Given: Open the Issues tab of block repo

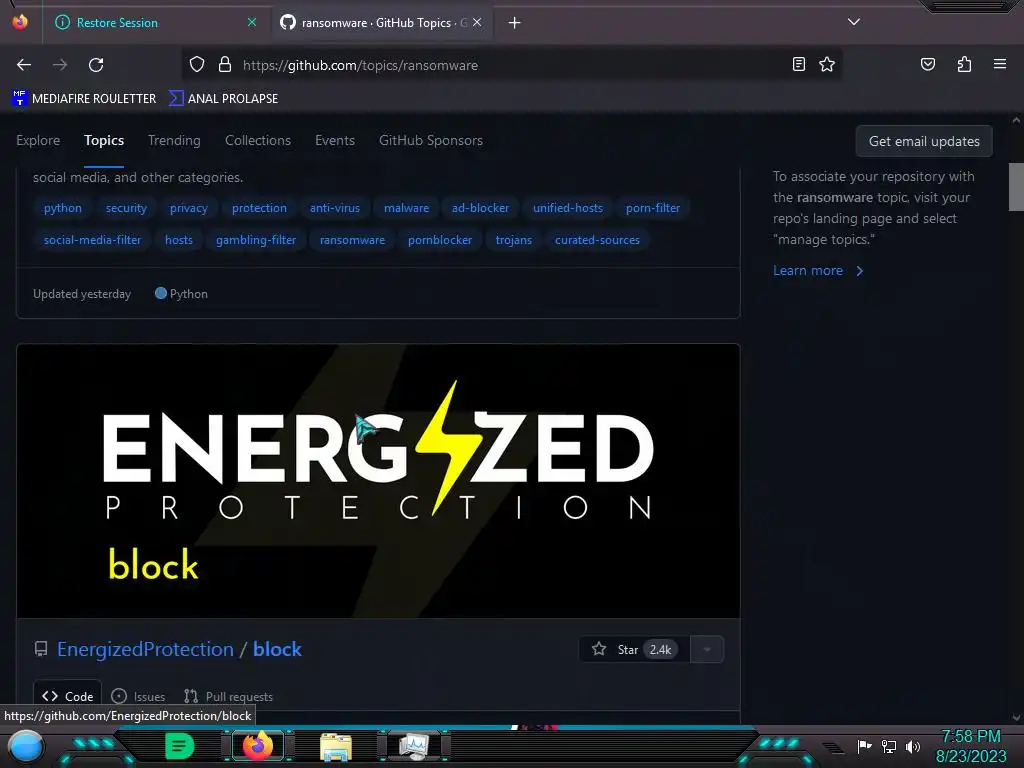Looking at the screenshot, I should (x=138, y=696).
